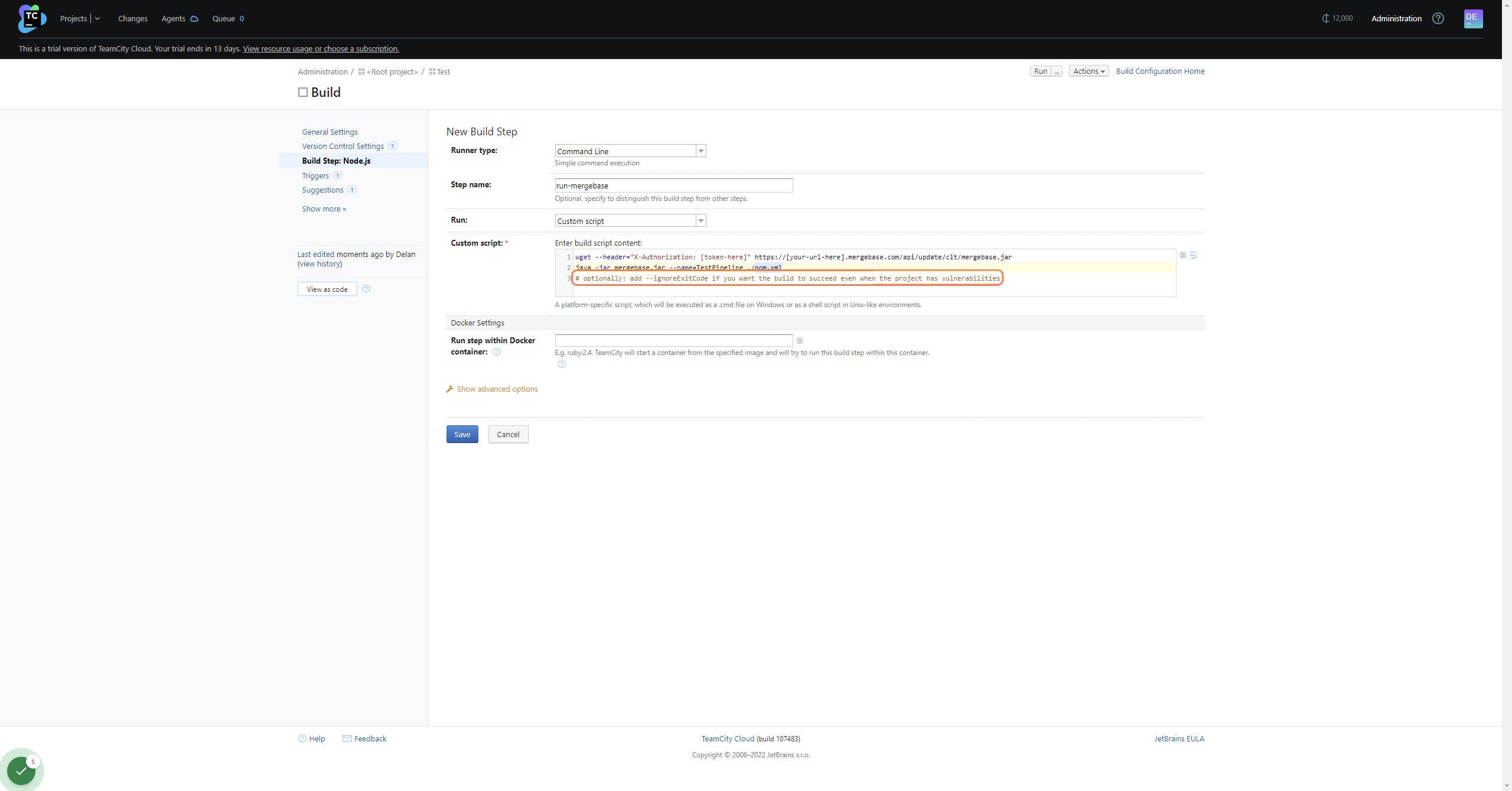The width and height of the screenshot is (1512, 791).
Task: Open the Run Custom script dropdown
Action: 630,221
